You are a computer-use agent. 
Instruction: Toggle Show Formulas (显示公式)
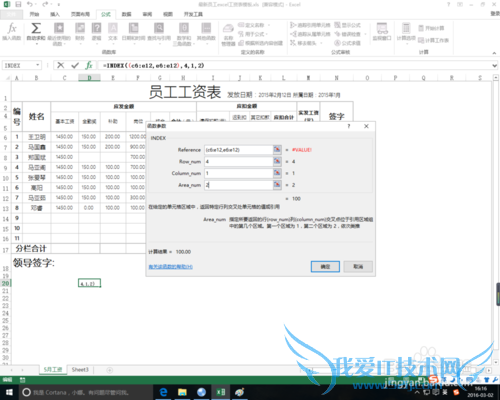pos(348,25)
